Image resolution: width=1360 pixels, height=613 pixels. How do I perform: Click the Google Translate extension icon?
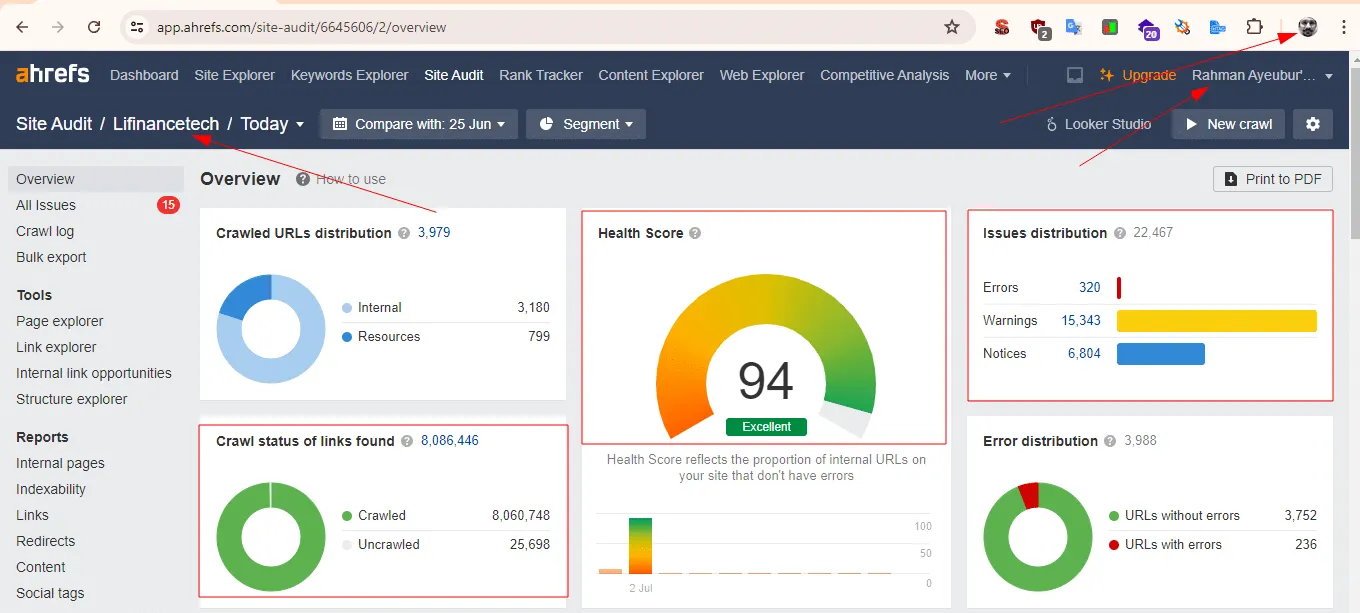click(x=1074, y=27)
